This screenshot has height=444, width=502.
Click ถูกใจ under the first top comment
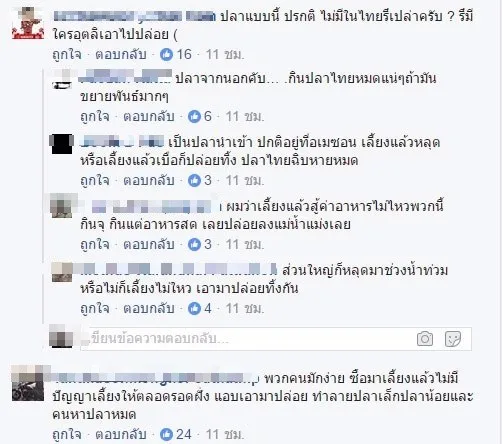tap(67, 54)
